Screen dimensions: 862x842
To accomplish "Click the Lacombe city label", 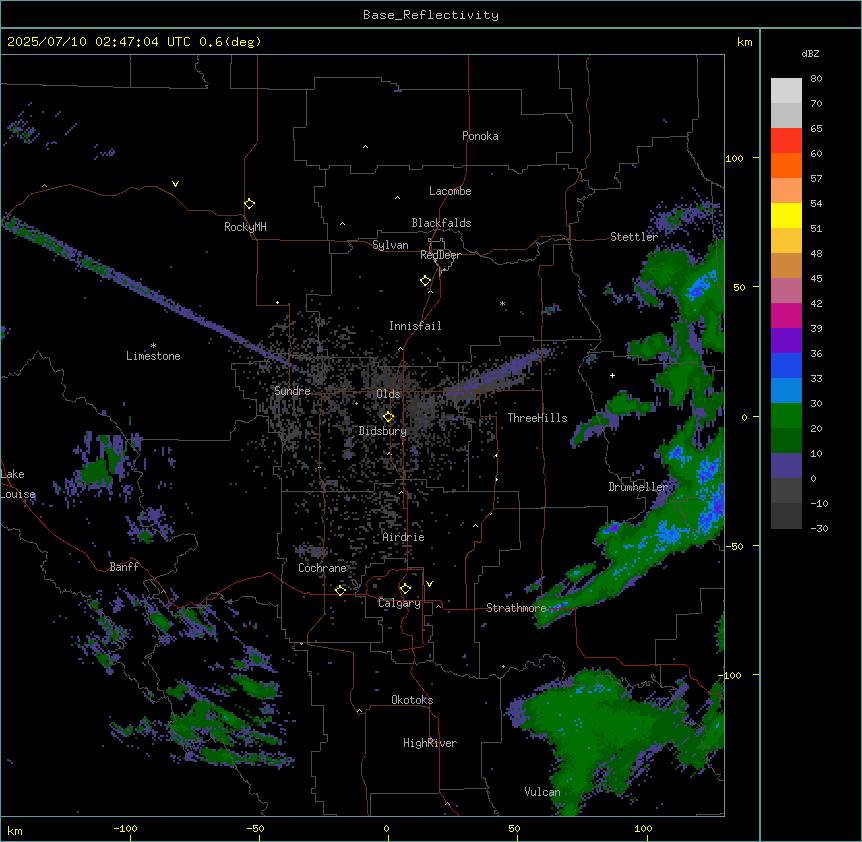I will 450,191.
